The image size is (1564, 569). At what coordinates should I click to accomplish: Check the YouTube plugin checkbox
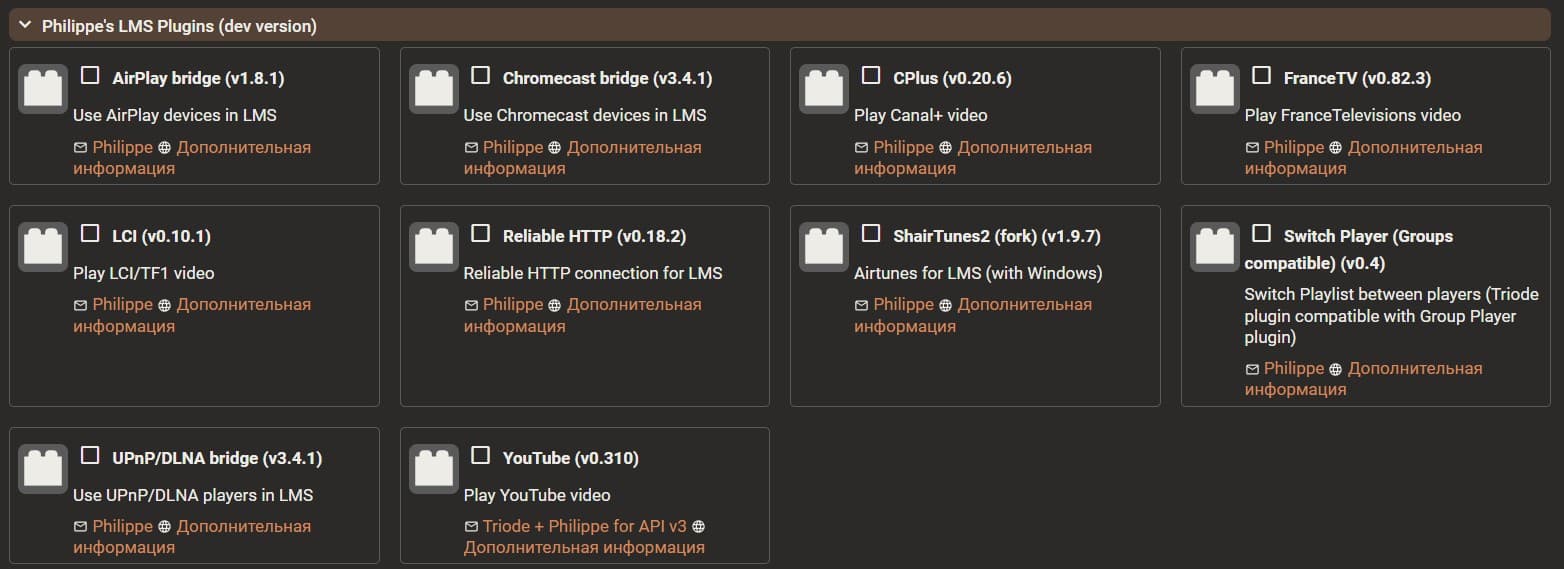tap(481, 456)
